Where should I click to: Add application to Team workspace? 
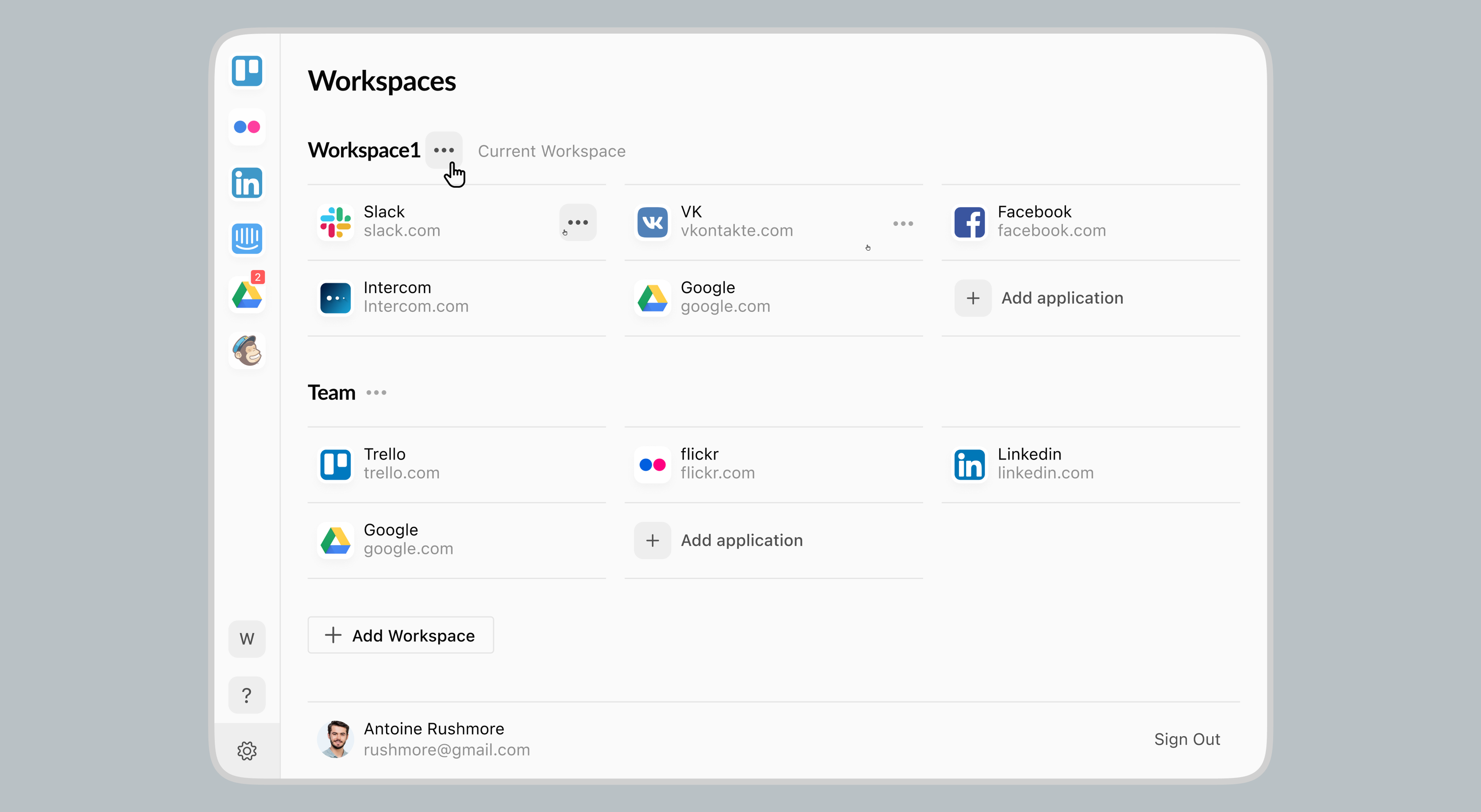coord(719,541)
